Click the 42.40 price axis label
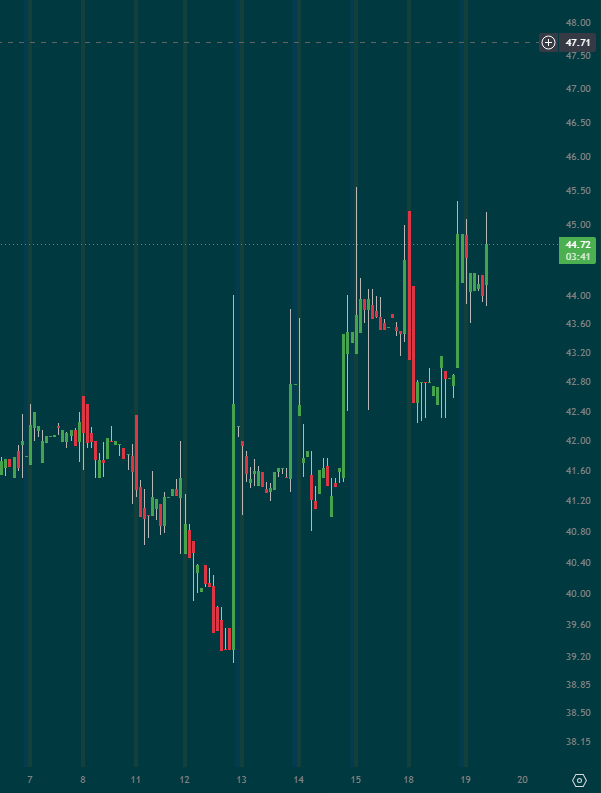This screenshot has width=601, height=793. (x=578, y=412)
